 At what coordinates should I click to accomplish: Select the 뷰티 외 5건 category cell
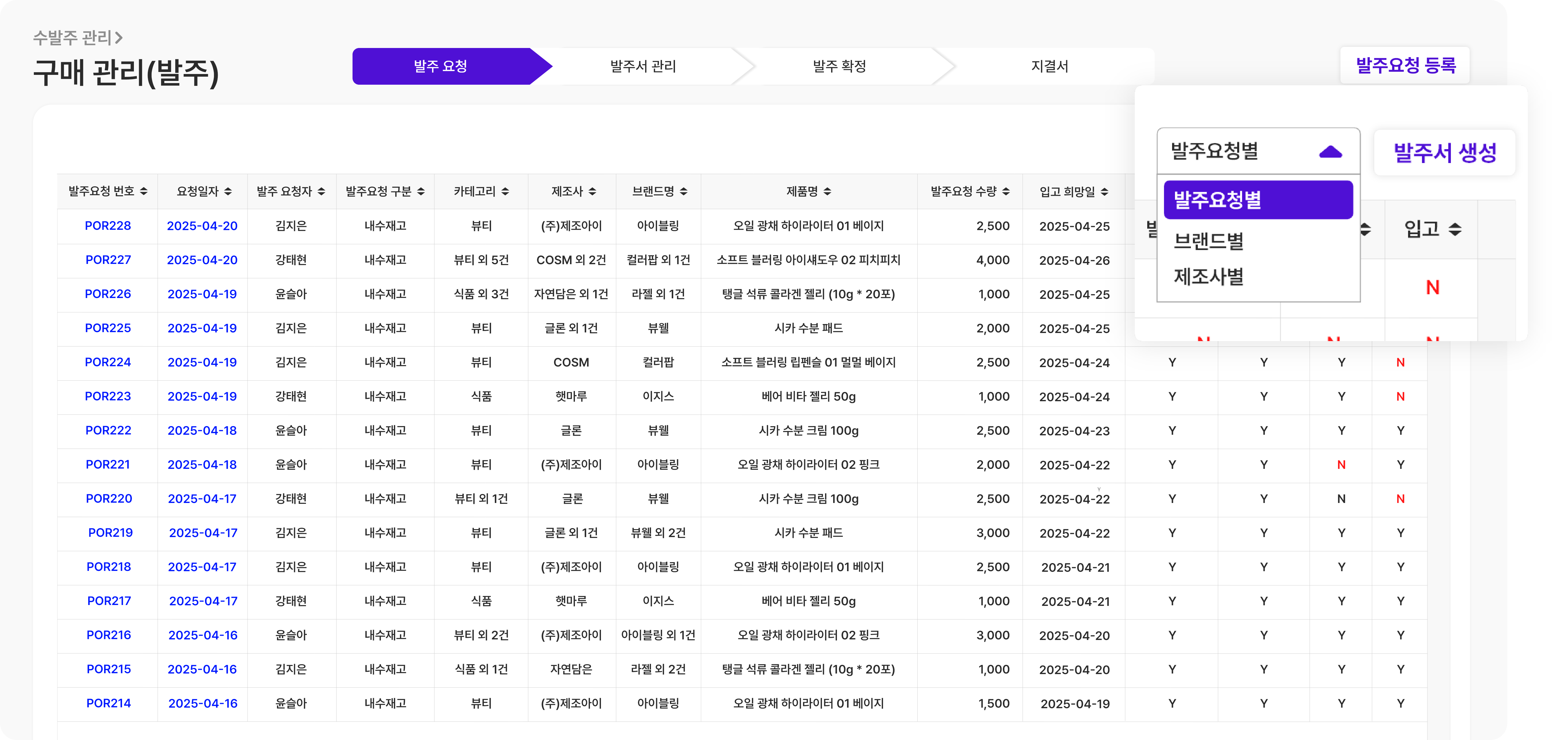[x=481, y=260]
